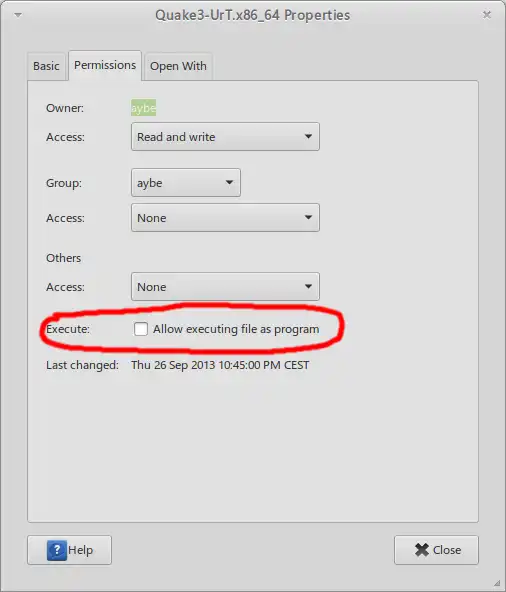Click the Quake3-UrT.x86_64 Properties title bar

(253, 15)
